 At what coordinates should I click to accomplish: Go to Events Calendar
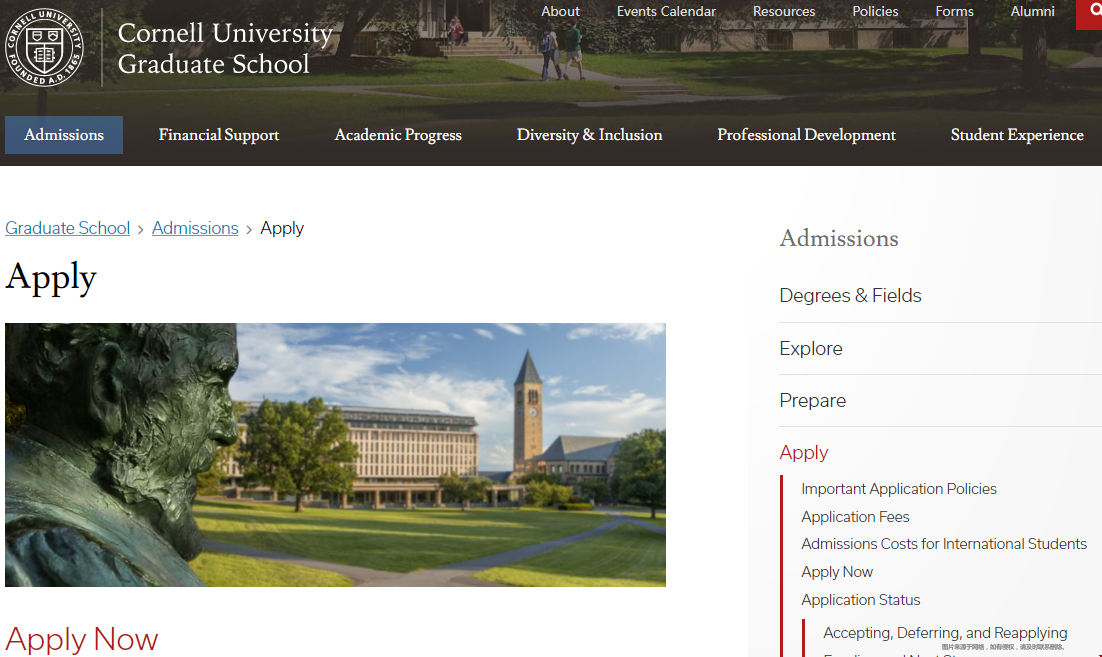666,11
